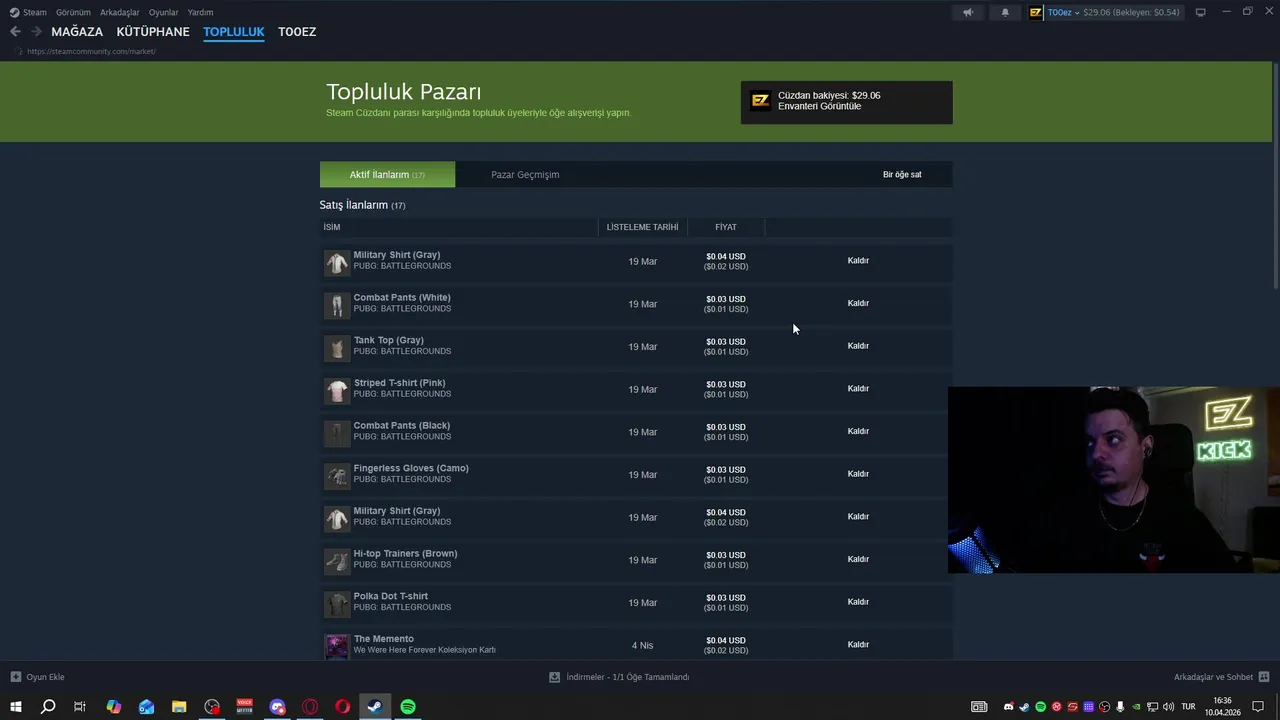Image resolution: width=1280 pixels, height=720 pixels.
Task: Click the FİYAT column header
Action: pyautogui.click(x=726, y=227)
